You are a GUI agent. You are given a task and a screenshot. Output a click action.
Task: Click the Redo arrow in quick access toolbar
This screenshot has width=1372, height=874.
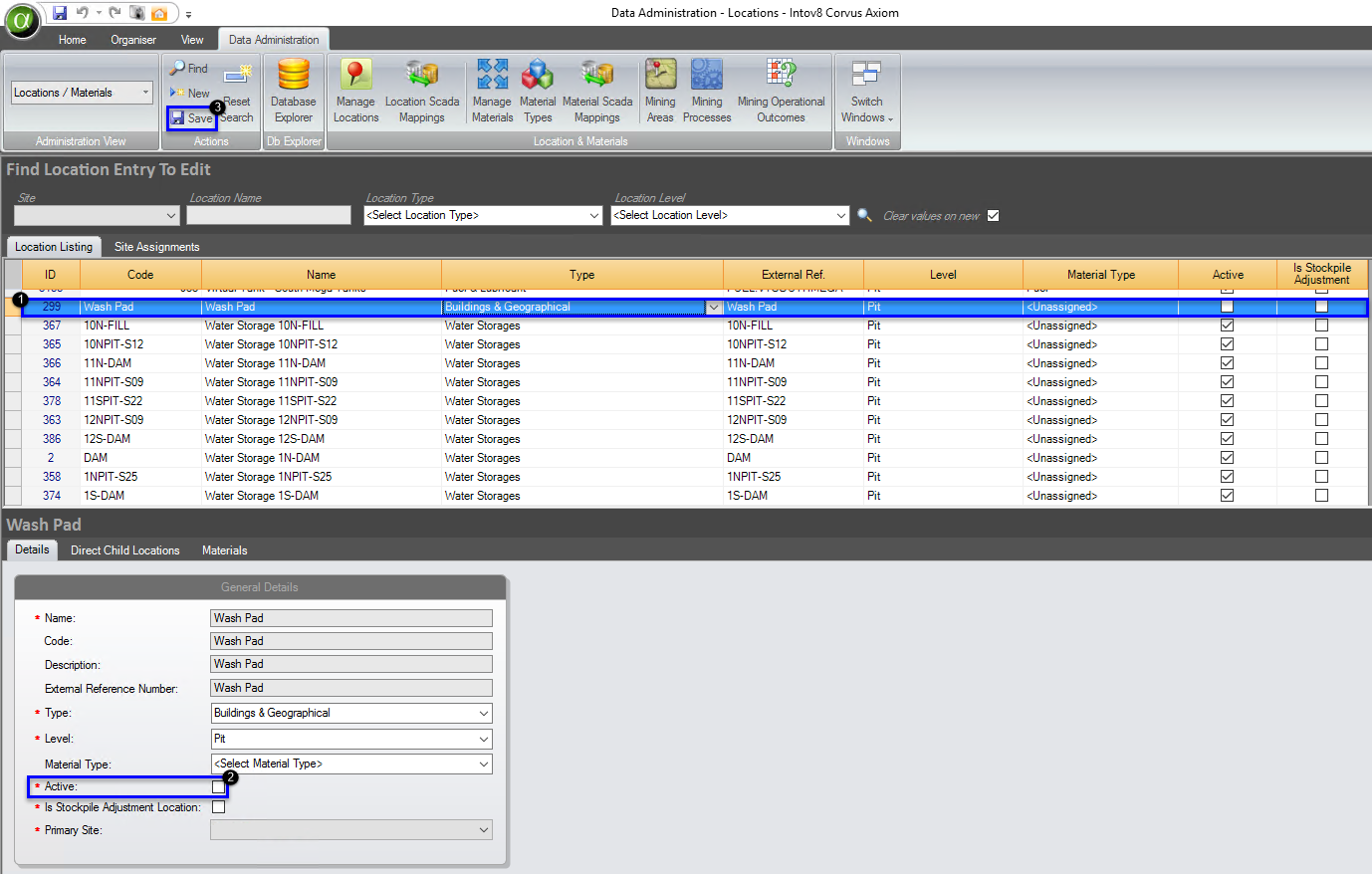click(x=114, y=13)
